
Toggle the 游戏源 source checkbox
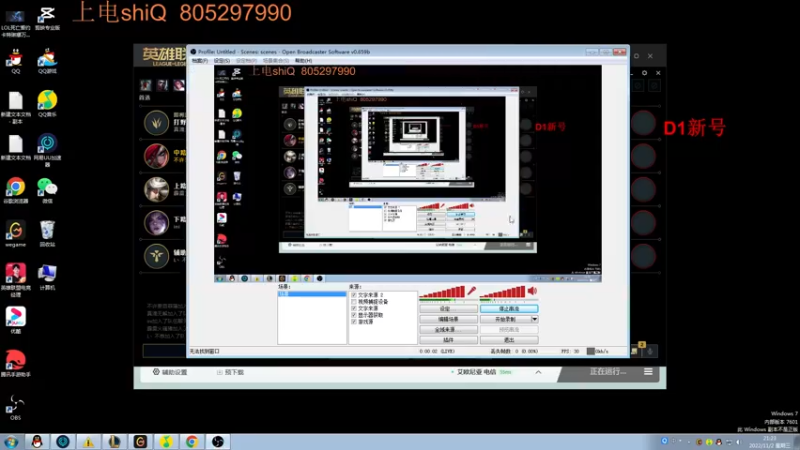click(x=354, y=322)
